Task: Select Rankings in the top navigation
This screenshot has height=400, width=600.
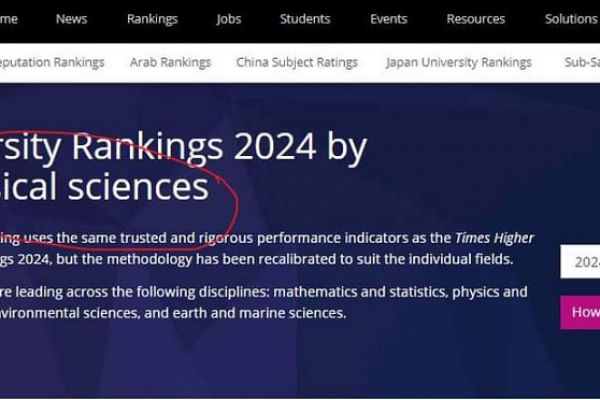Action: pos(152,19)
